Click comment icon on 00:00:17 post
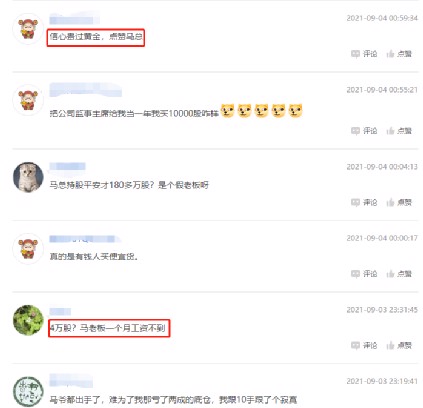 [x=364, y=274]
